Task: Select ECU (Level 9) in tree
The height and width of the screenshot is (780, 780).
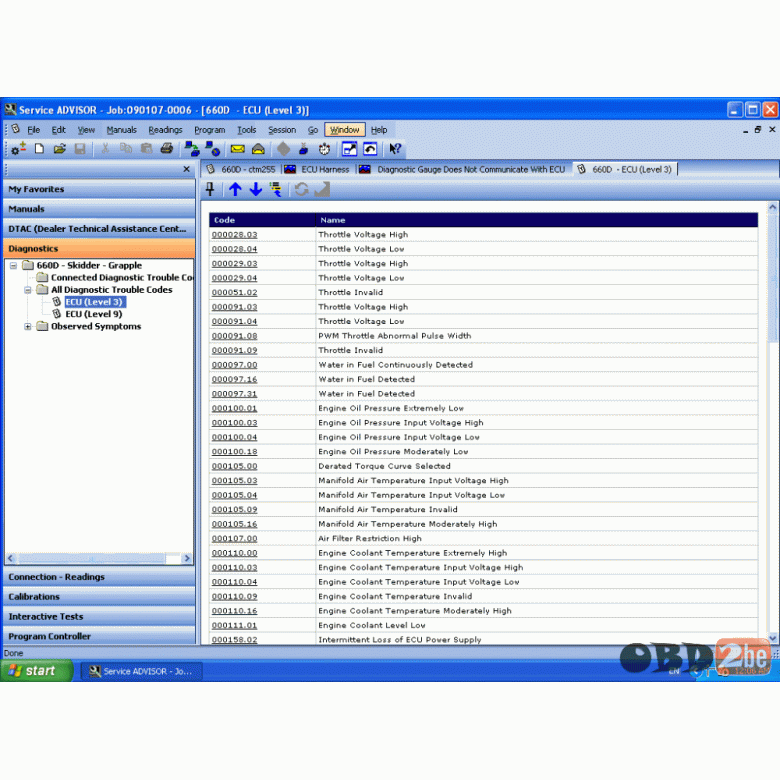Action: [x=94, y=314]
